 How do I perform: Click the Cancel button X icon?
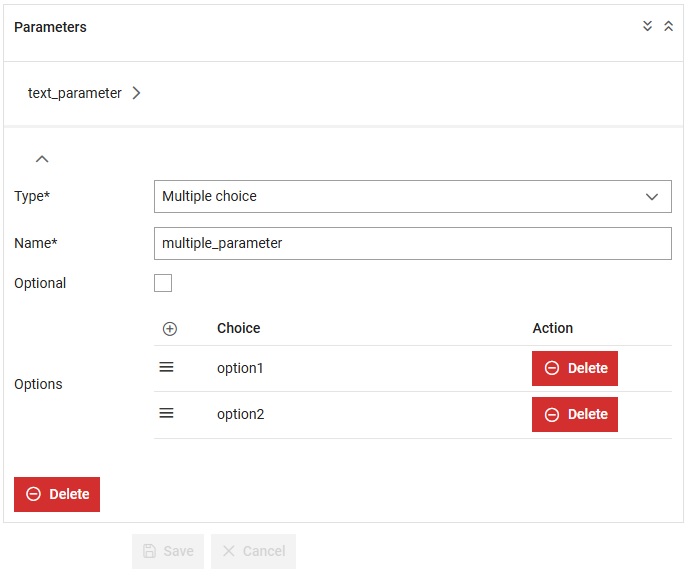point(229,551)
